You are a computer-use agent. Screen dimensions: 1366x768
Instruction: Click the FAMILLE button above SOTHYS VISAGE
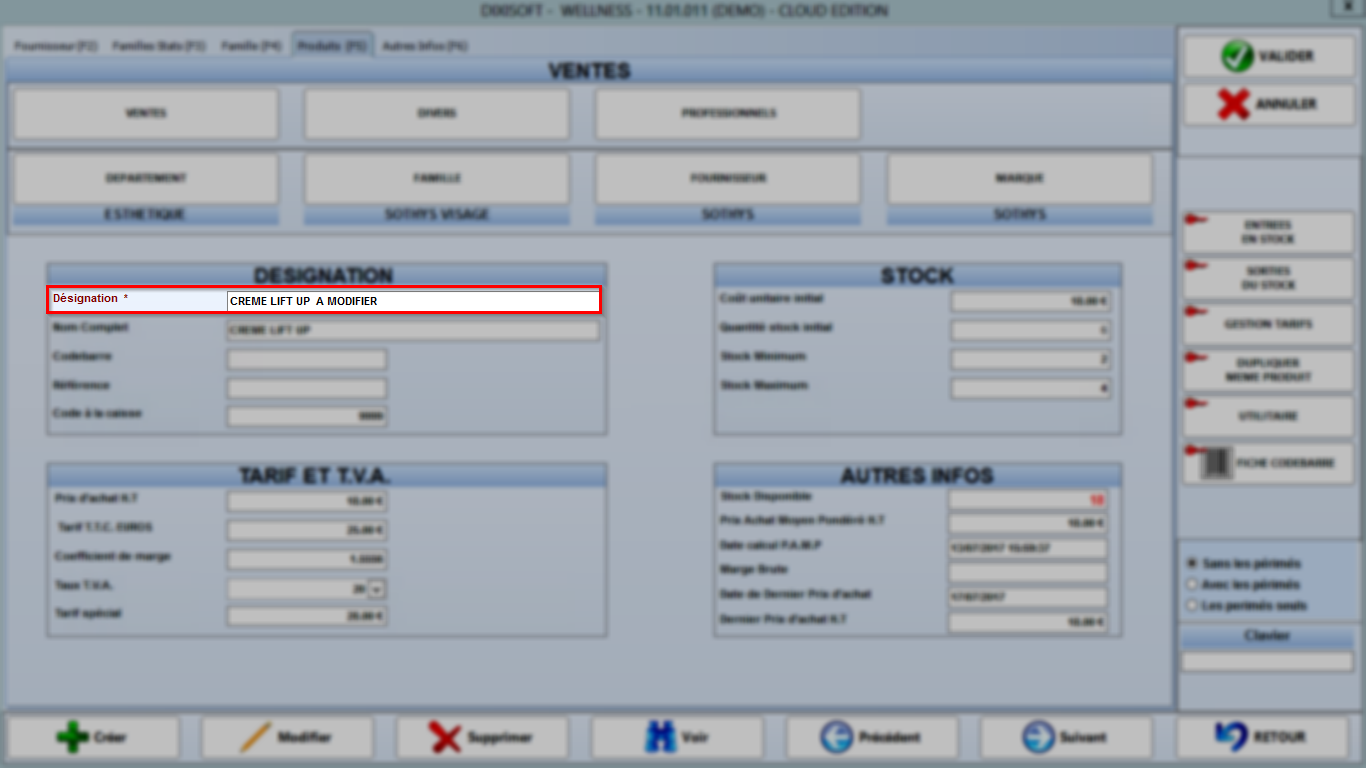pyautogui.click(x=437, y=179)
